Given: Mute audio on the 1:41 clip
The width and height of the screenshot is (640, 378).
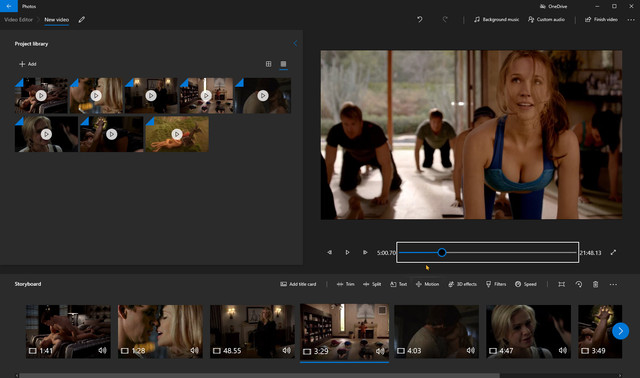Looking at the screenshot, I should pos(102,350).
